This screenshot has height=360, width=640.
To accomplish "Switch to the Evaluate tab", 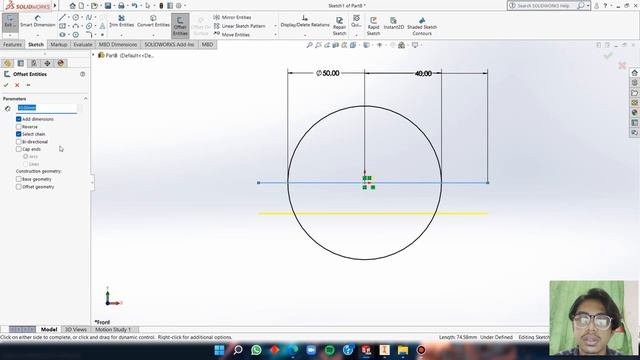I will (82, 44).
